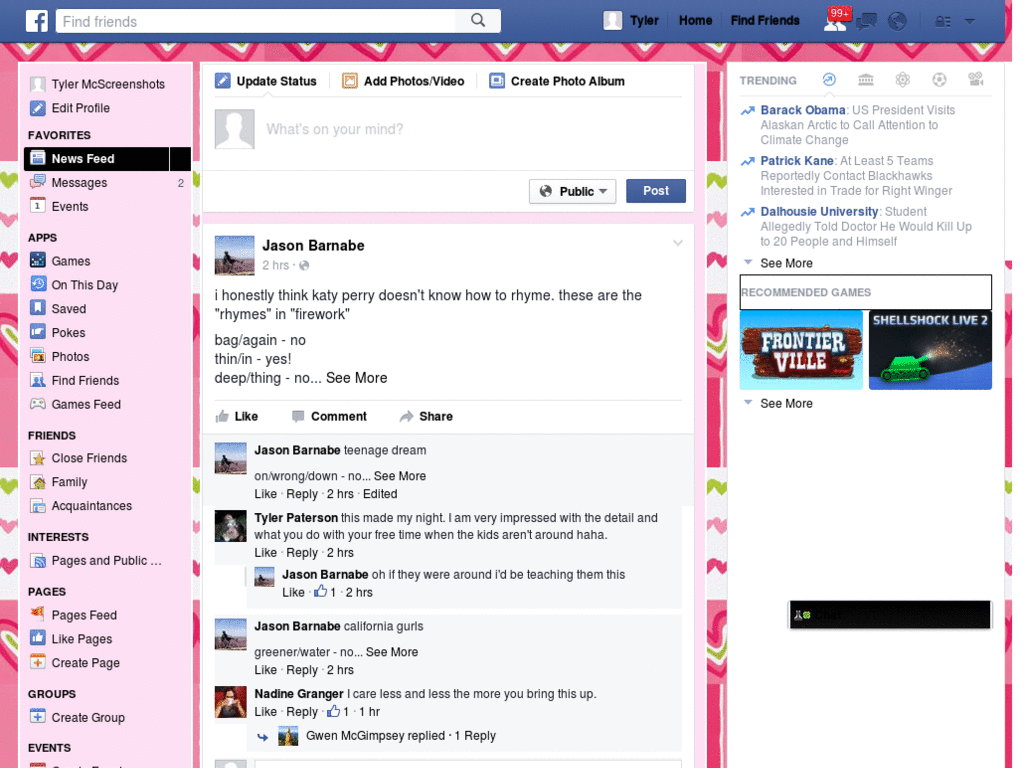The width and height of the screenshot is (1024, 768).
Task: Open Find Friends in top navigation
Action: pos(765,21)
